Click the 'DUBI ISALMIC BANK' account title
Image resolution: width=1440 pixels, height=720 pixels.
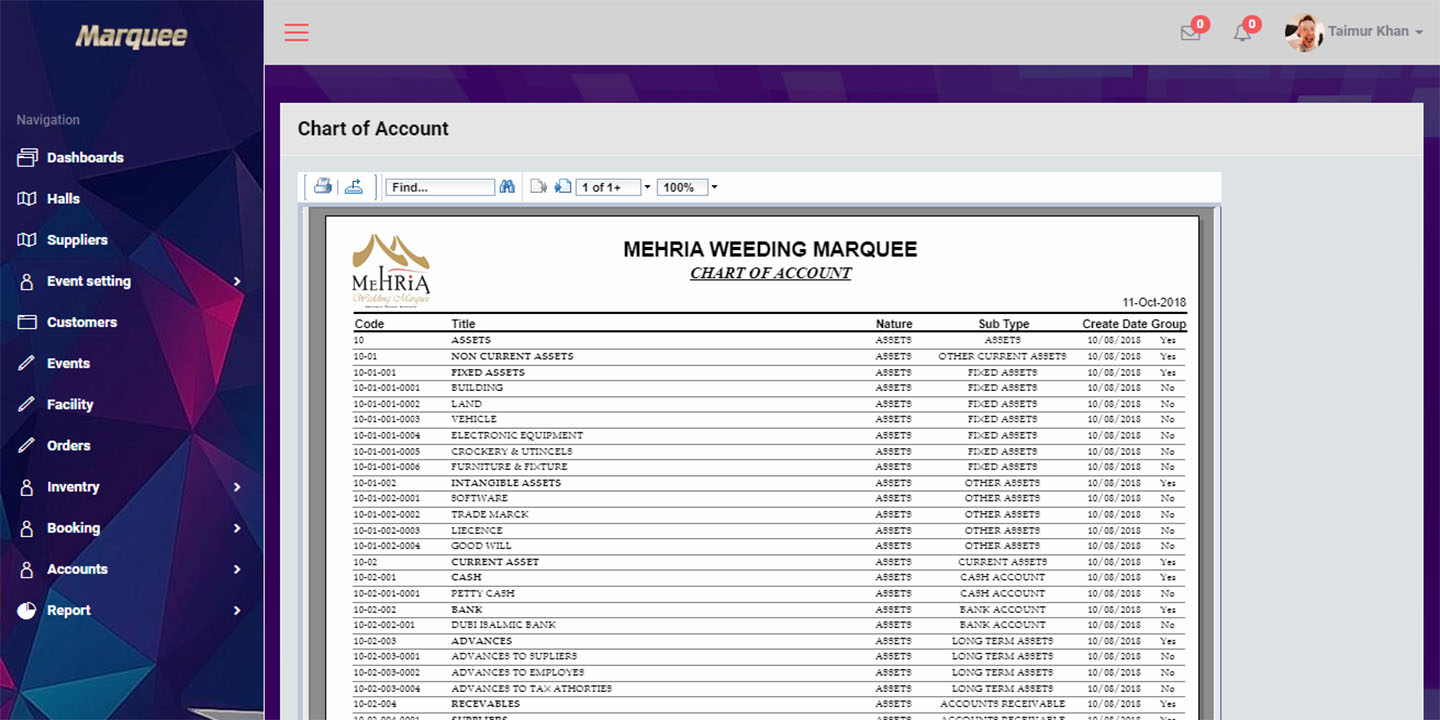point(504,625)
